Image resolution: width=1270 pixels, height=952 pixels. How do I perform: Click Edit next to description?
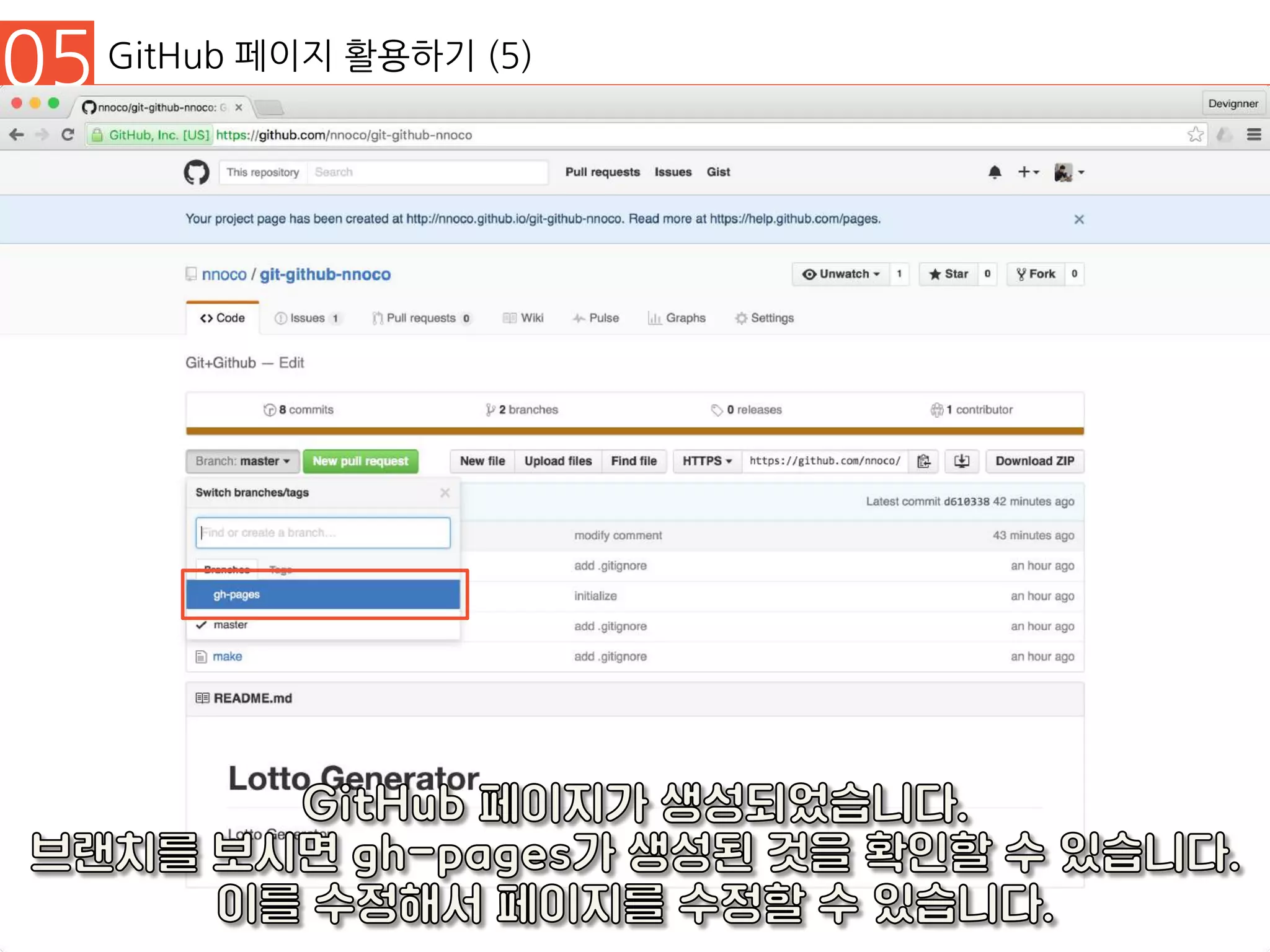(x=291, y=363)
